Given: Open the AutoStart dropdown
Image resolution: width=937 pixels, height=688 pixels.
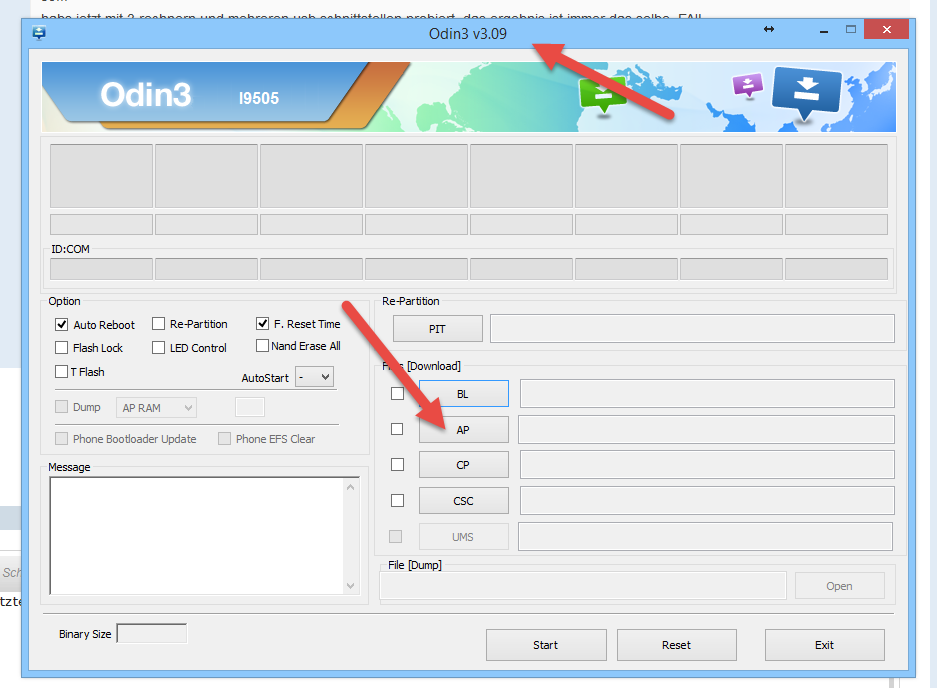Looking at the screenshot, I should click(x=314, y=377).
